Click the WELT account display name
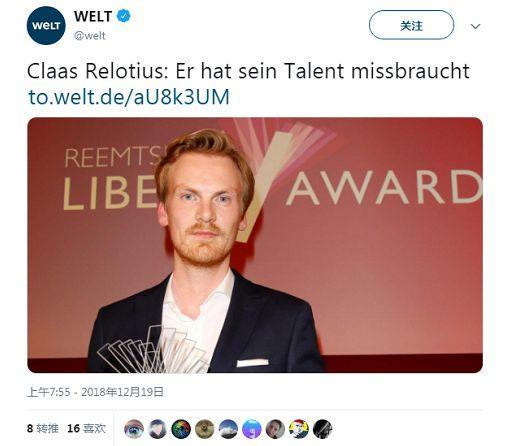509x446 pixels. pos(93,16)
